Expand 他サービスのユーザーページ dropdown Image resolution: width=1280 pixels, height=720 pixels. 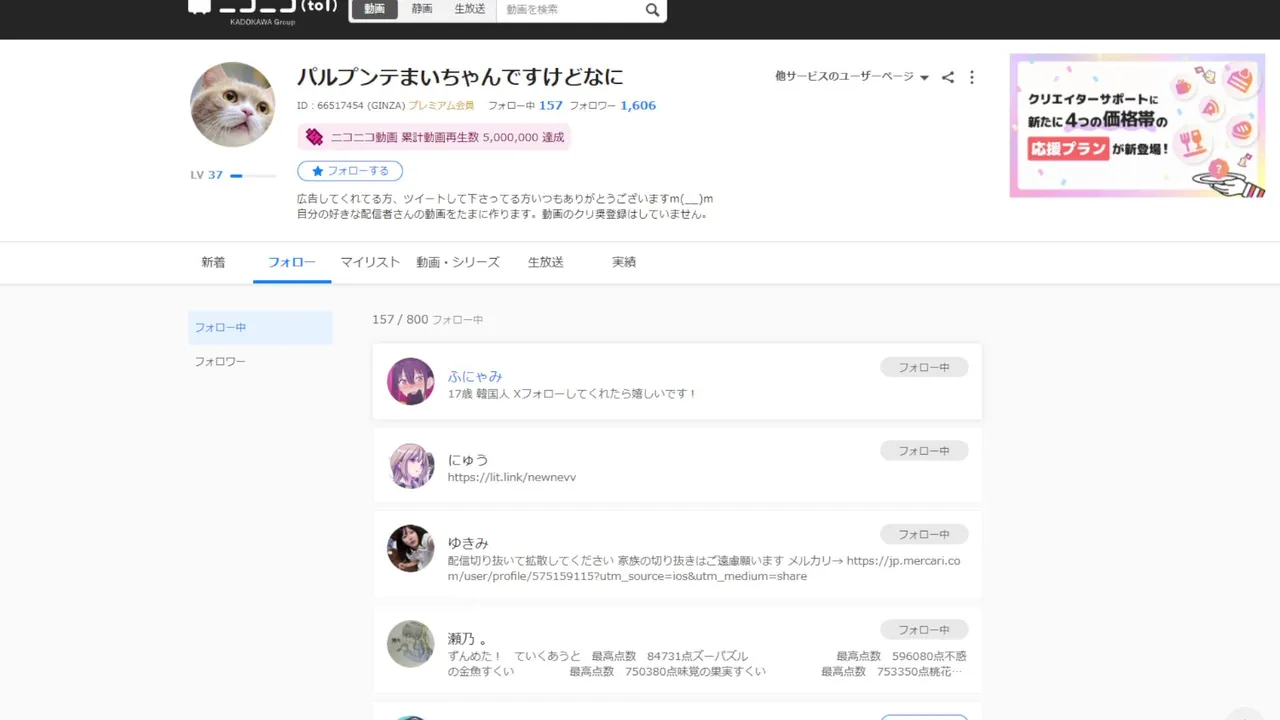[x=851, y=77]
